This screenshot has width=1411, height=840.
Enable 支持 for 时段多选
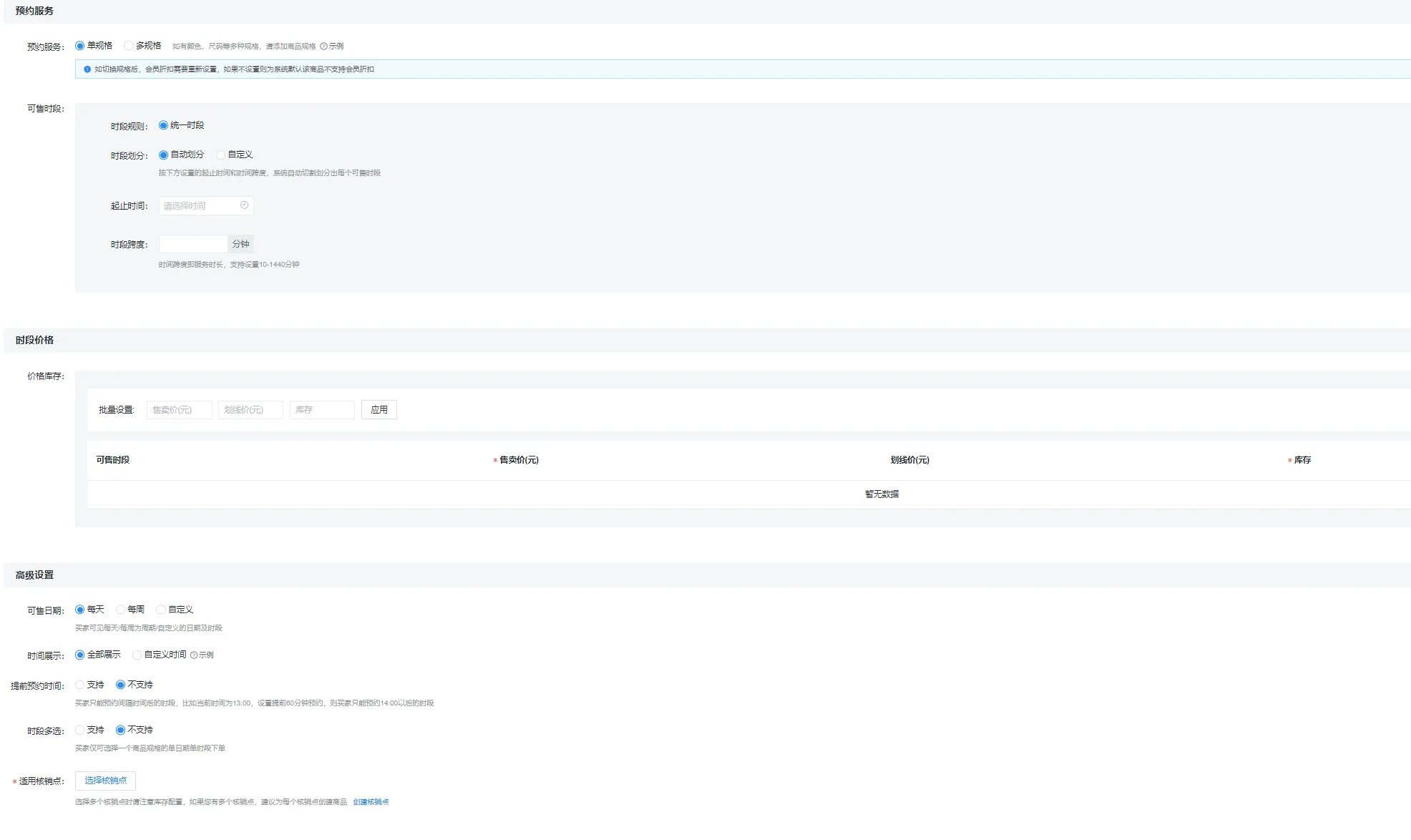click(80, 730)
